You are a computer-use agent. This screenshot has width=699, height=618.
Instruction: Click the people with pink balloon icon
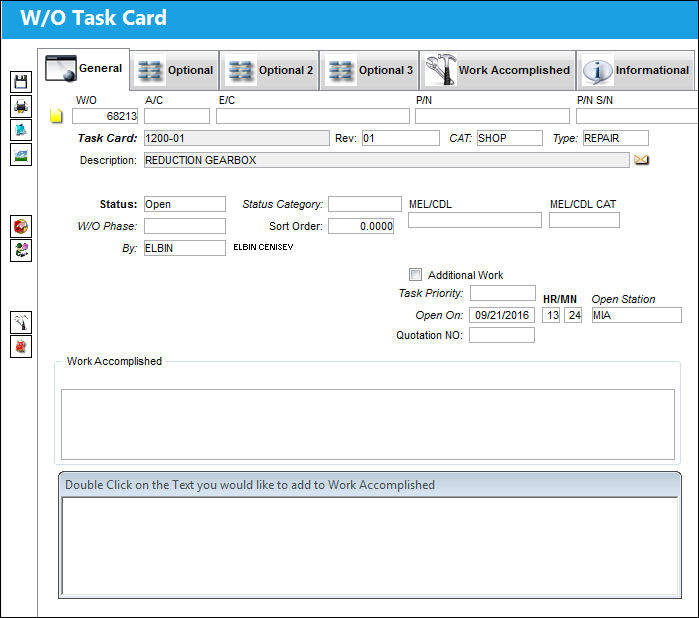[x=21, y=250]
